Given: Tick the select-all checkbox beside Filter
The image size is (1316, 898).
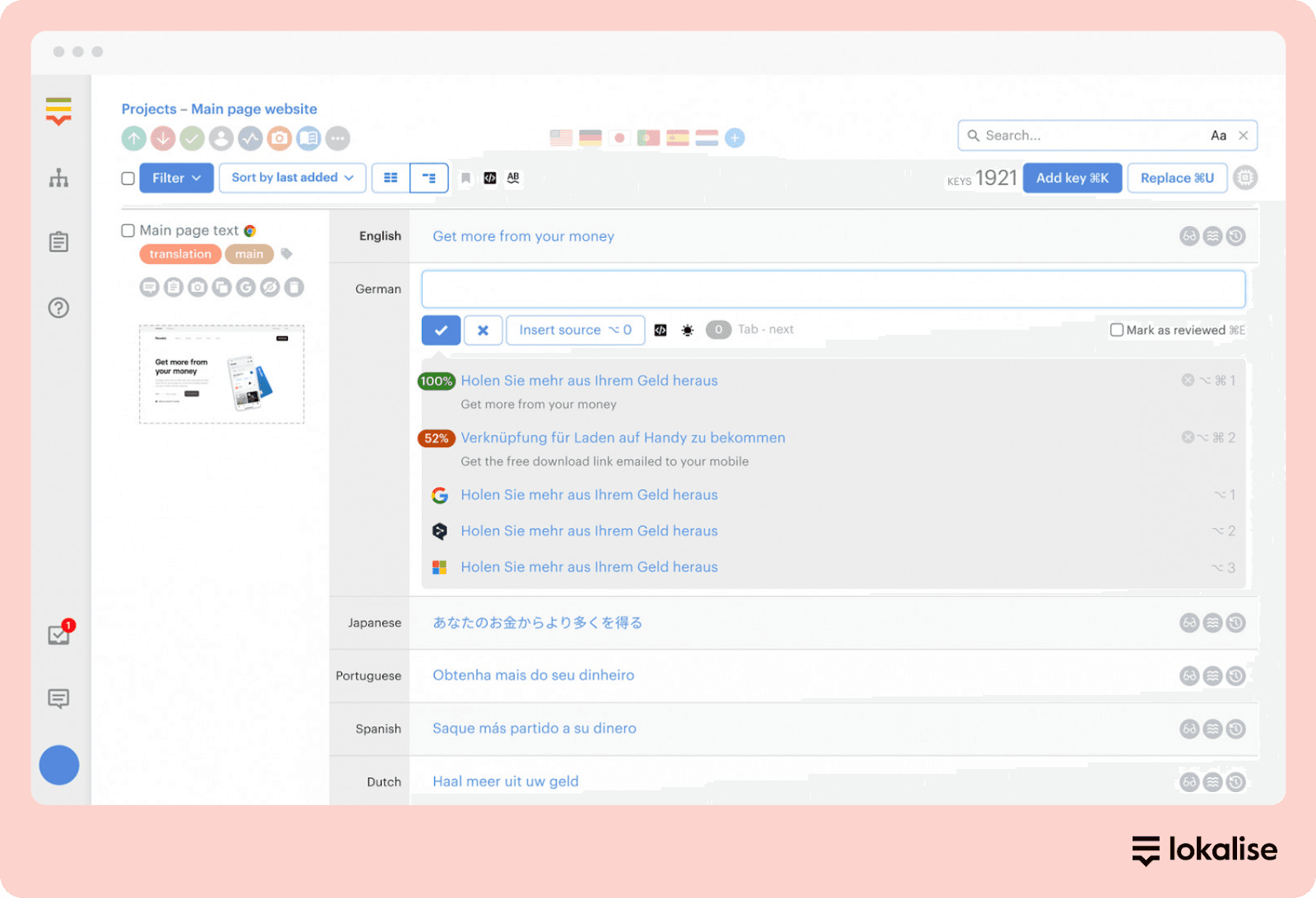Looking at the screenshot, I should click(128, 178).
